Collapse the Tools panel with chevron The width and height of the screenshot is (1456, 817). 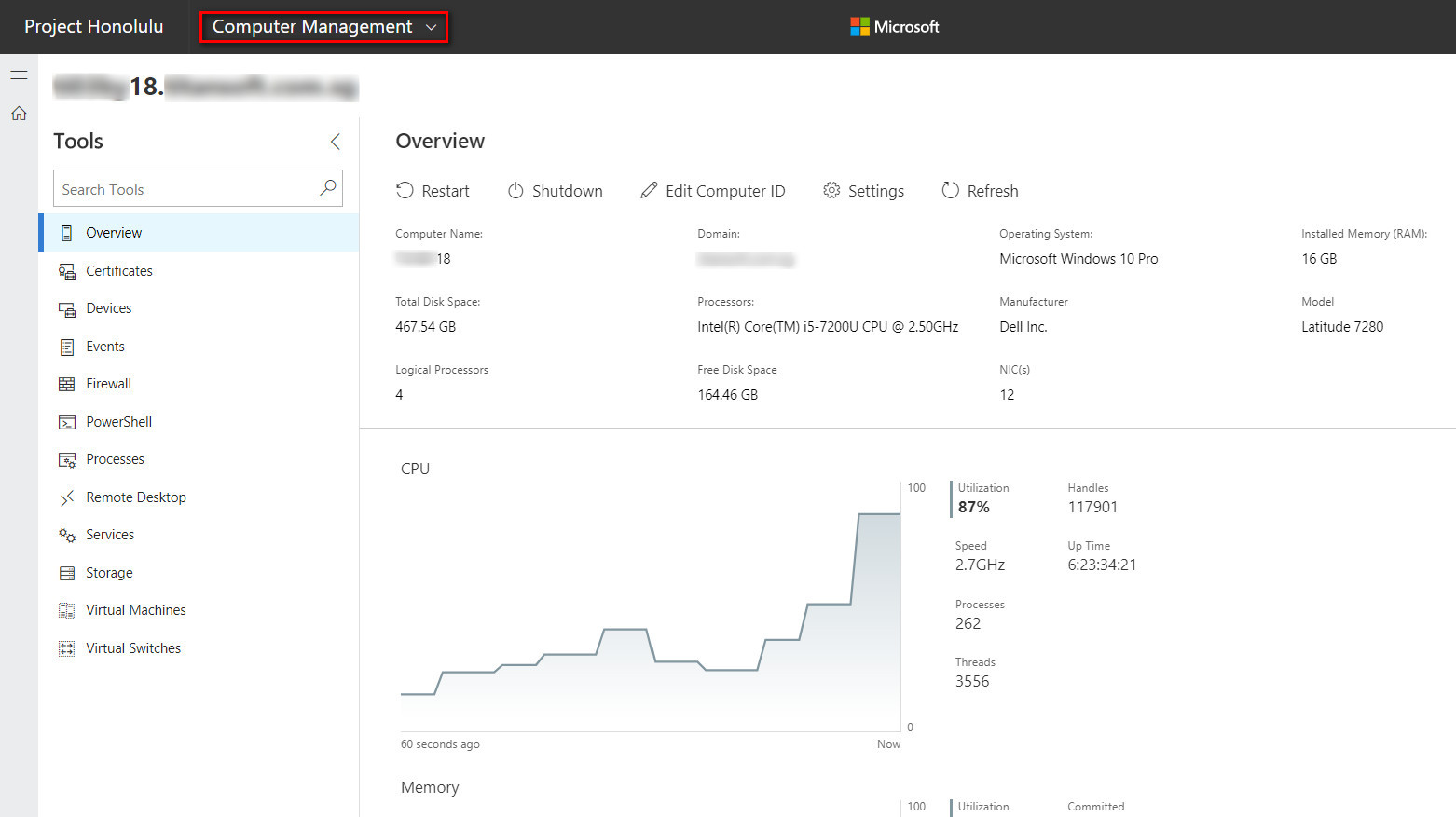(336, 142)
